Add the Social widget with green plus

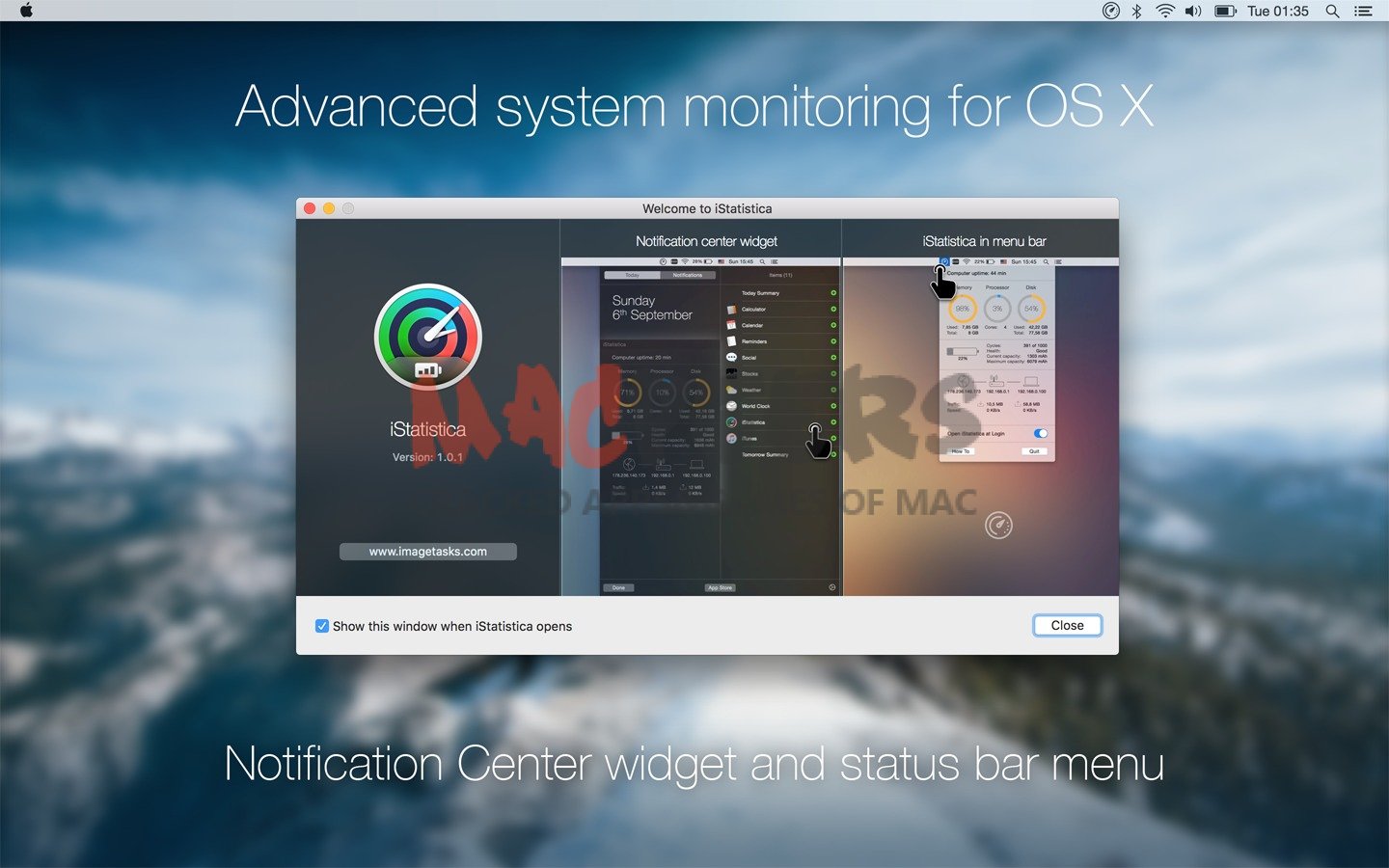(833, 358)
